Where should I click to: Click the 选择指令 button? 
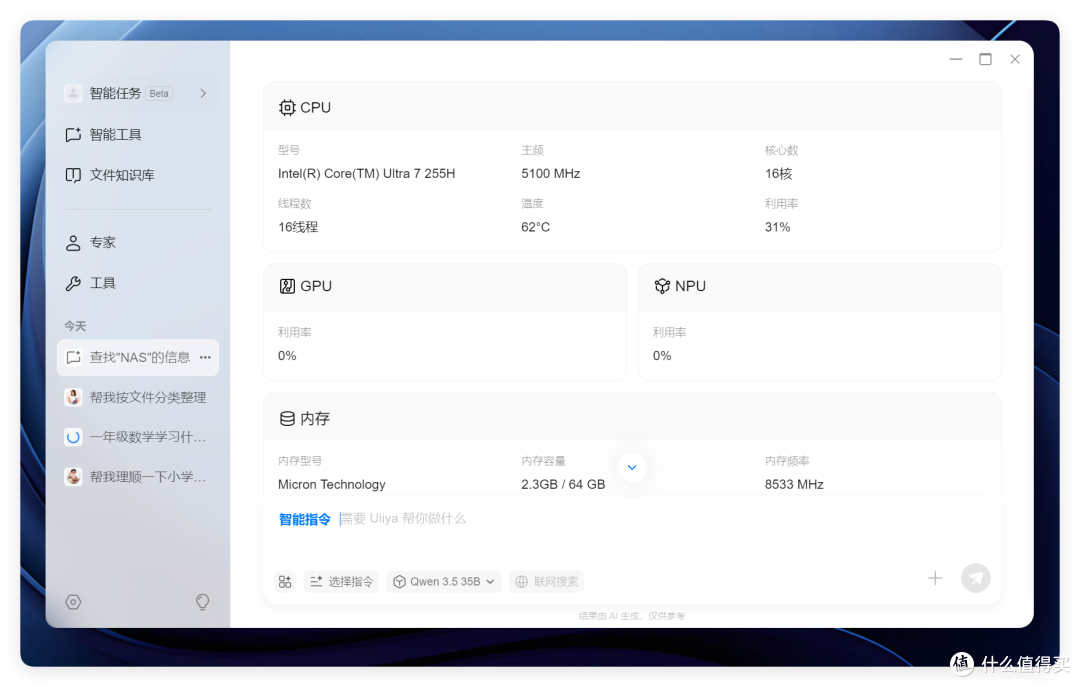342,582
